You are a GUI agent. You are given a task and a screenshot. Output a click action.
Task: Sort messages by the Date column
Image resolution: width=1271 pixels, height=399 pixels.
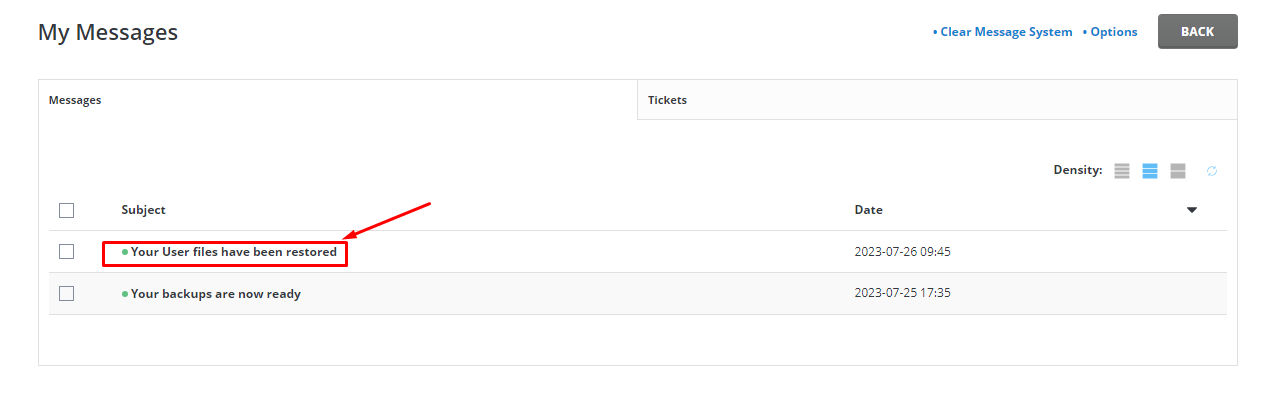[x=869, y=210]
